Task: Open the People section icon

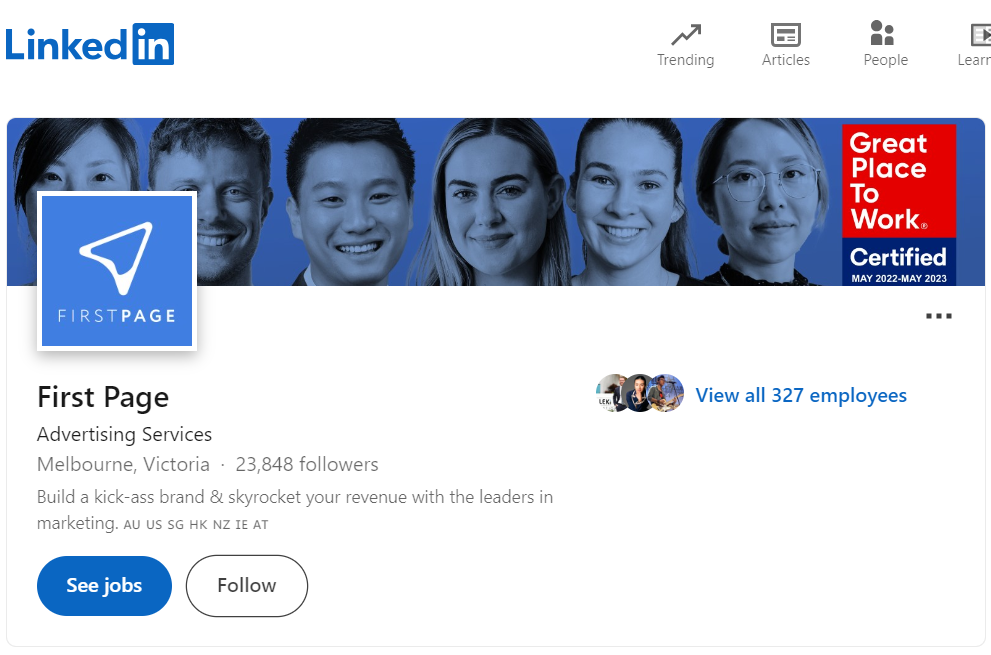Action: pos(882,33)
